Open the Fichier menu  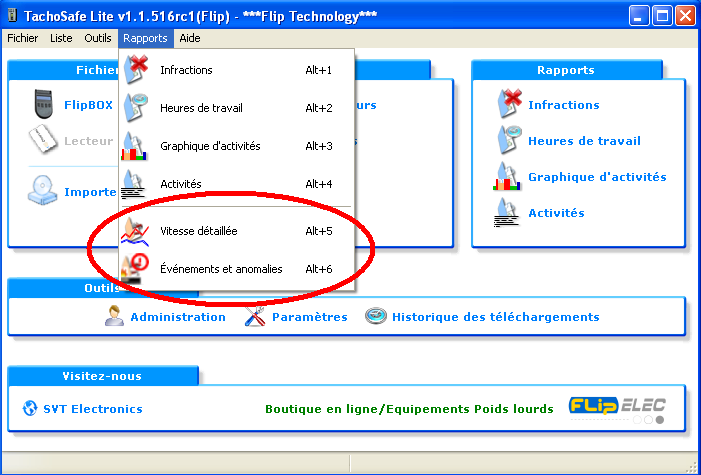[x=24, y=38]
